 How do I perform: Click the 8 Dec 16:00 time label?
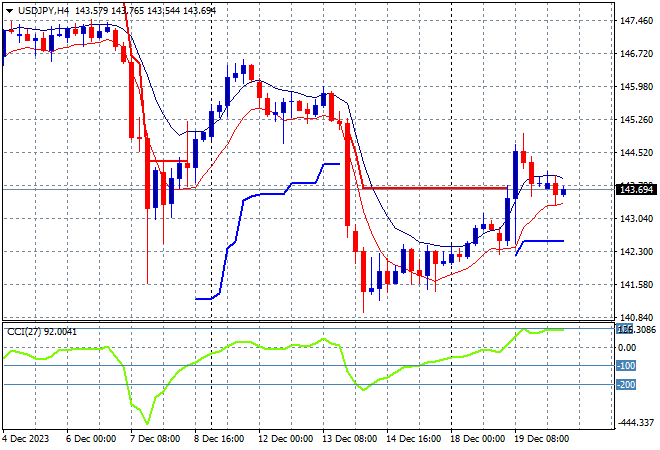219,439
